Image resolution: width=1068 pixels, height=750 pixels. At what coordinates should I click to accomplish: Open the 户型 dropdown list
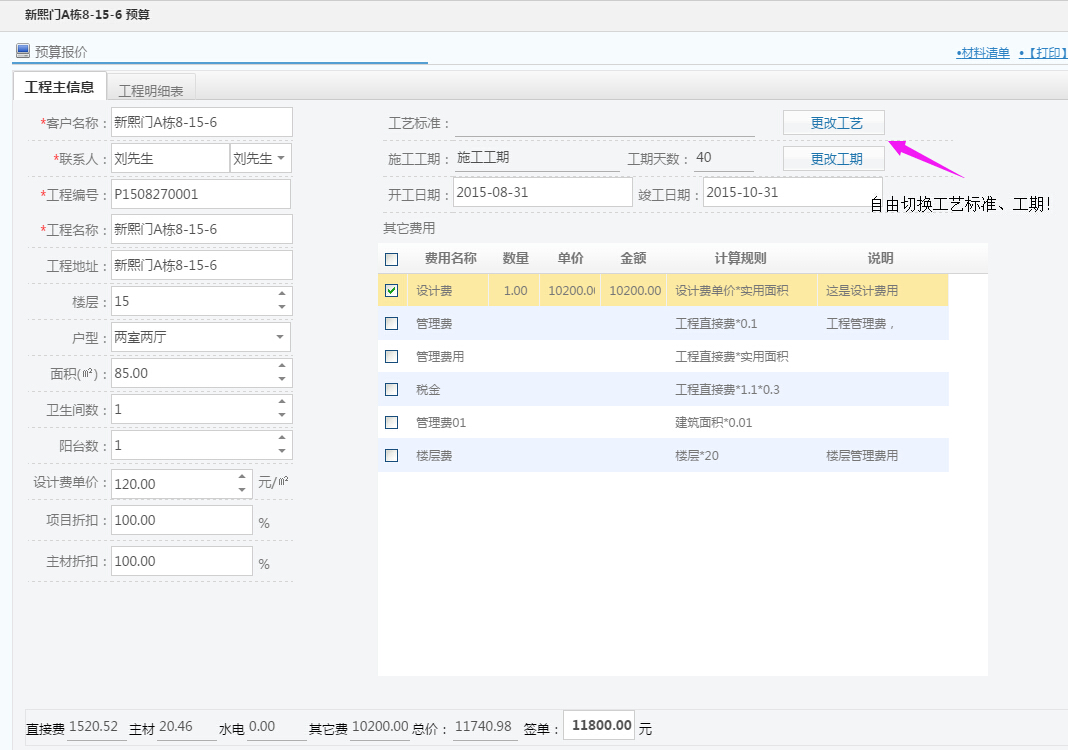(280, 337)
